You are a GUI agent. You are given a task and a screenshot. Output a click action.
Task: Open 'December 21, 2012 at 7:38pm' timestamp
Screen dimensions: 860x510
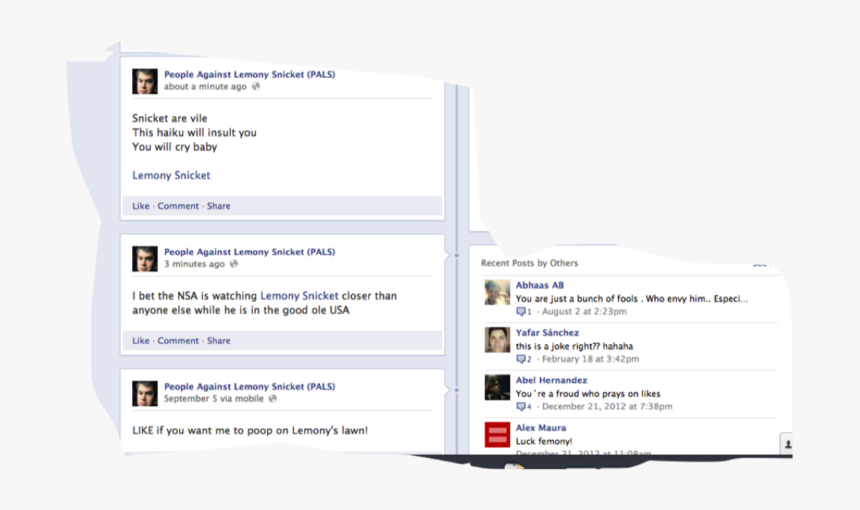[607, 407]
